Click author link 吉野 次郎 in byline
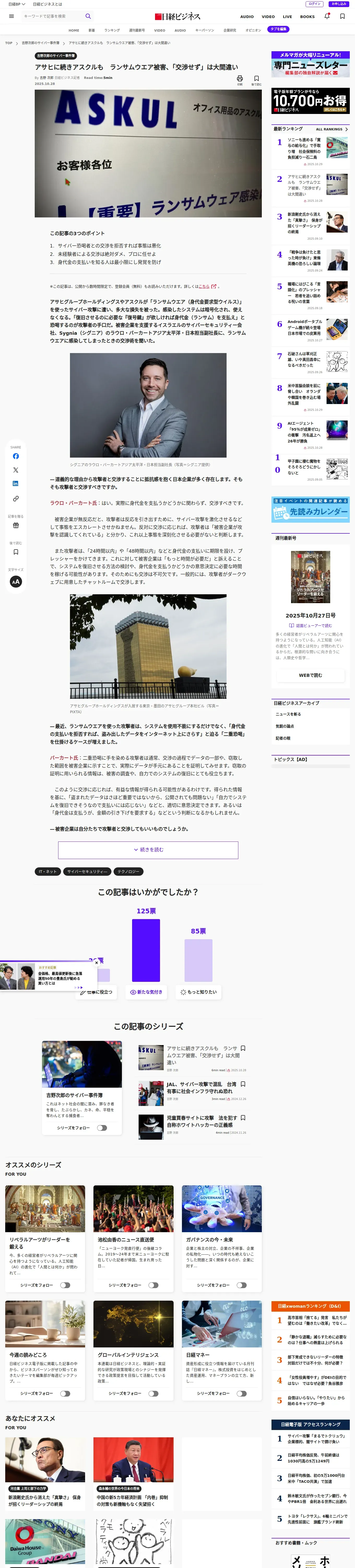Viewport: 355px width, 1568px height. pos(47,78)
